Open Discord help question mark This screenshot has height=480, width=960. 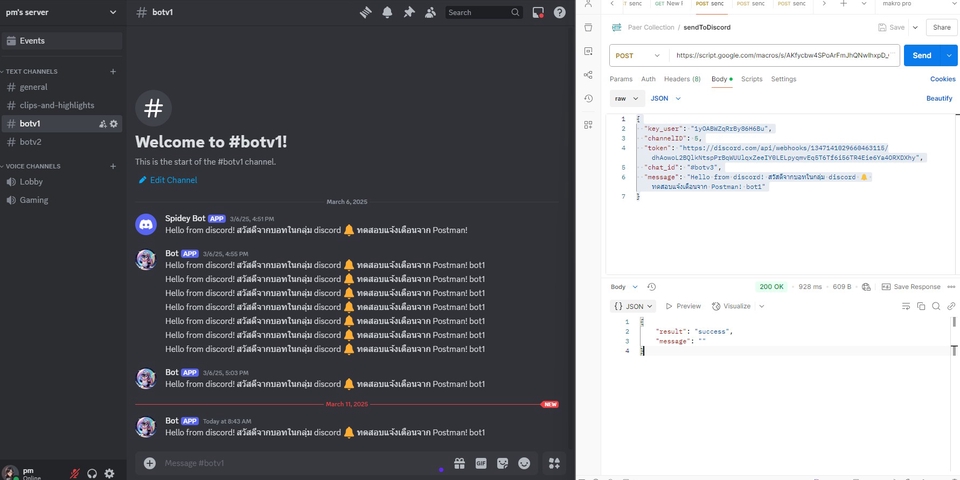560,12
